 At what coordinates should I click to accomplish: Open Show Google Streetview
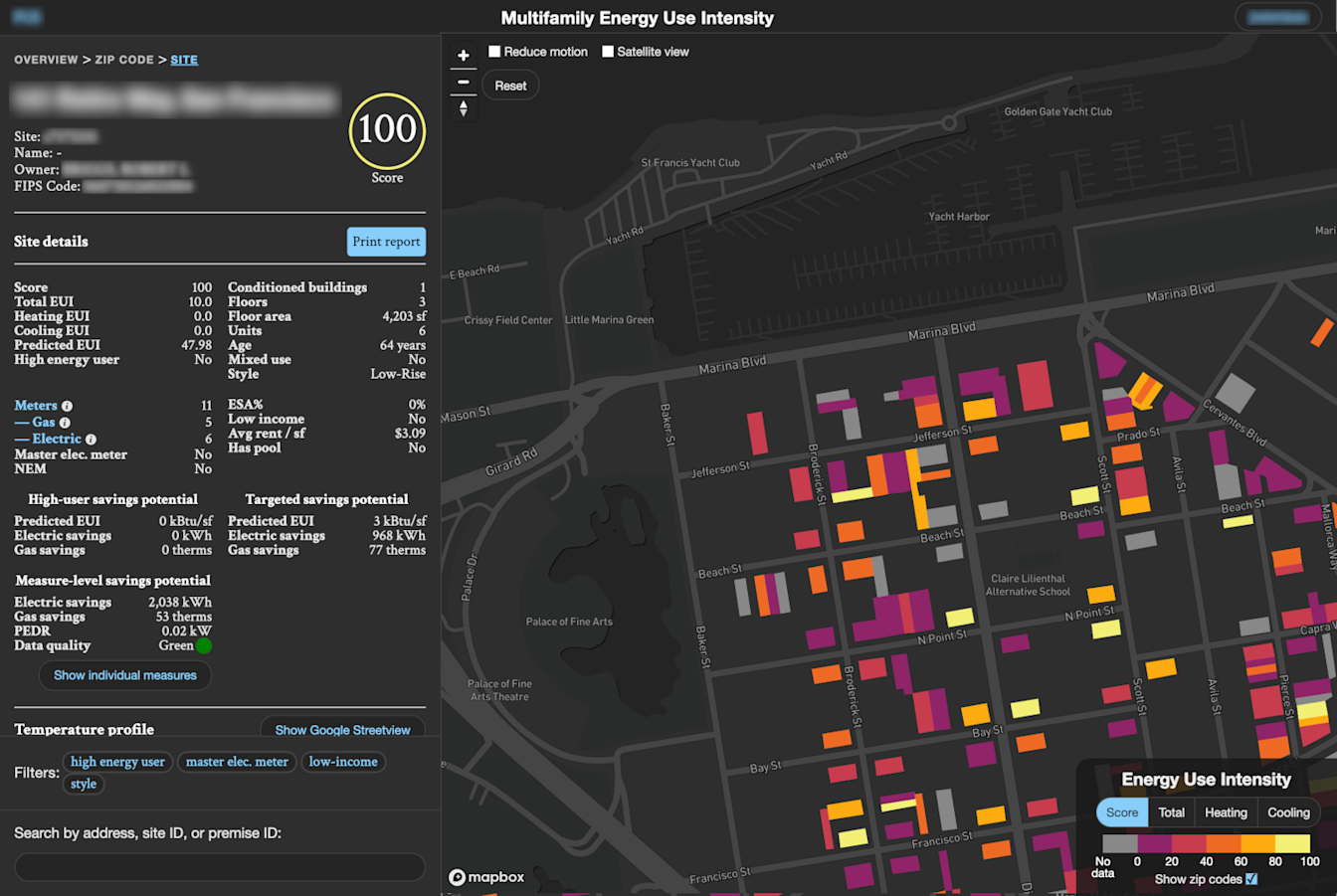(342, 730)
